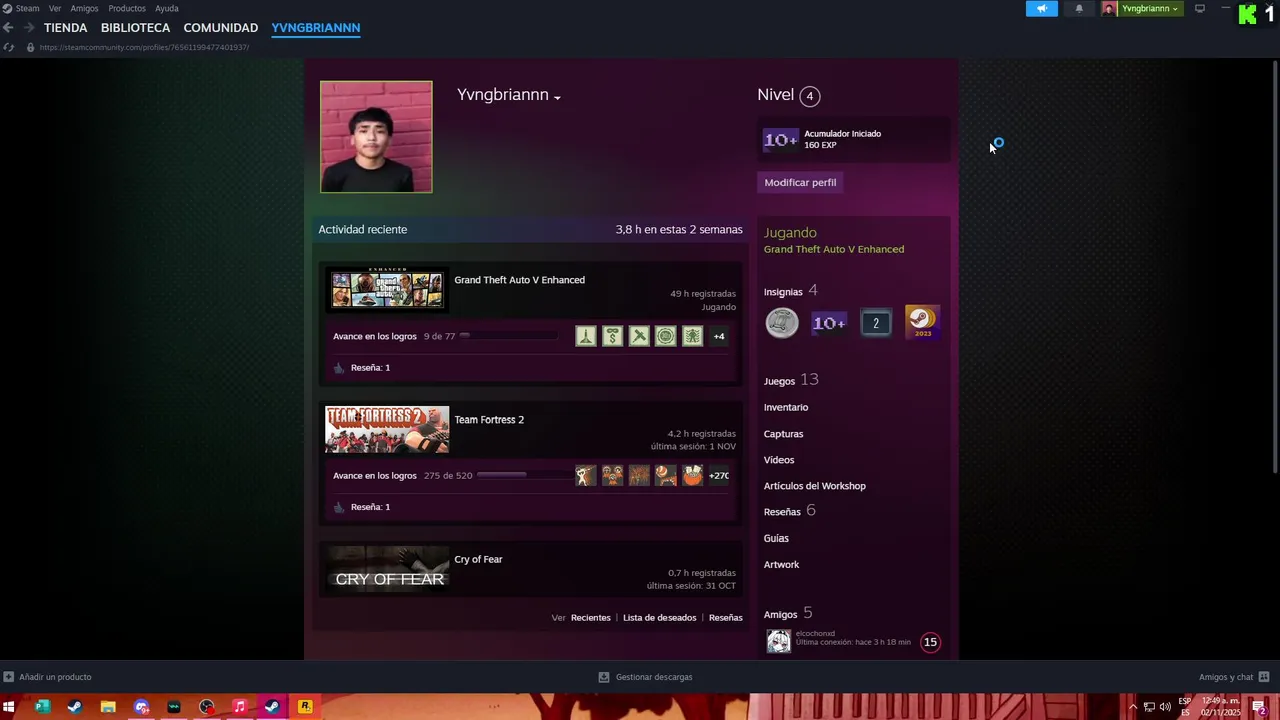The image size is (1280, 720).
Task: Click the third Team Fortress 2 achievement icon
Action: [639, 475]
